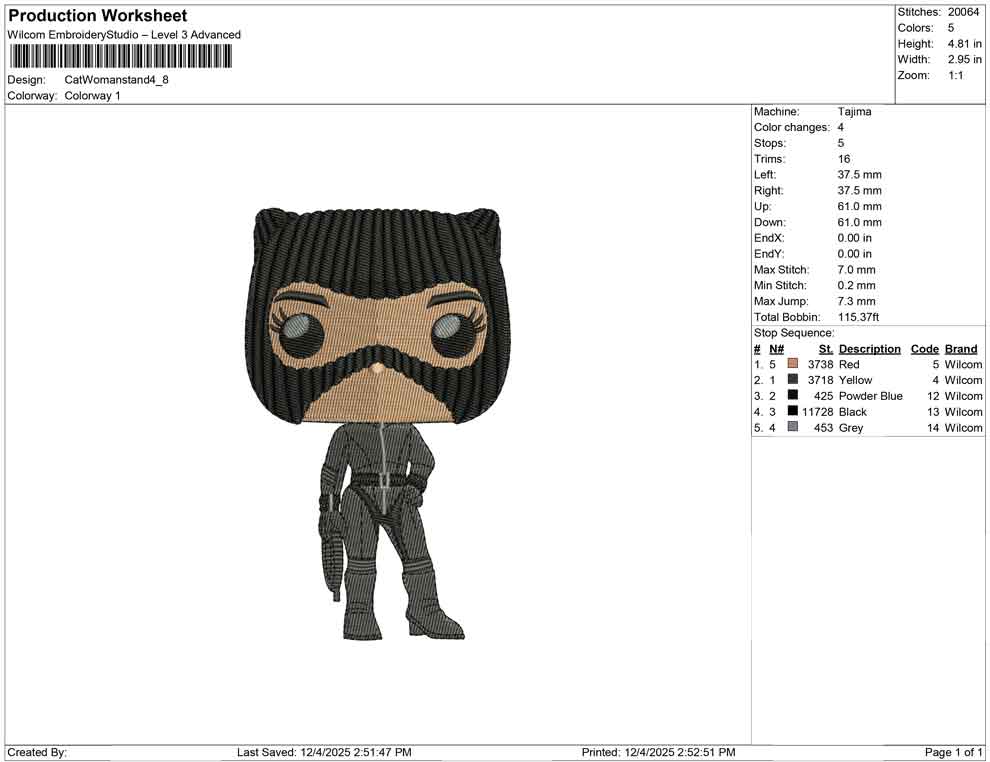
Task: Click the Stitches value '20064'
Action: pos(963,12)
